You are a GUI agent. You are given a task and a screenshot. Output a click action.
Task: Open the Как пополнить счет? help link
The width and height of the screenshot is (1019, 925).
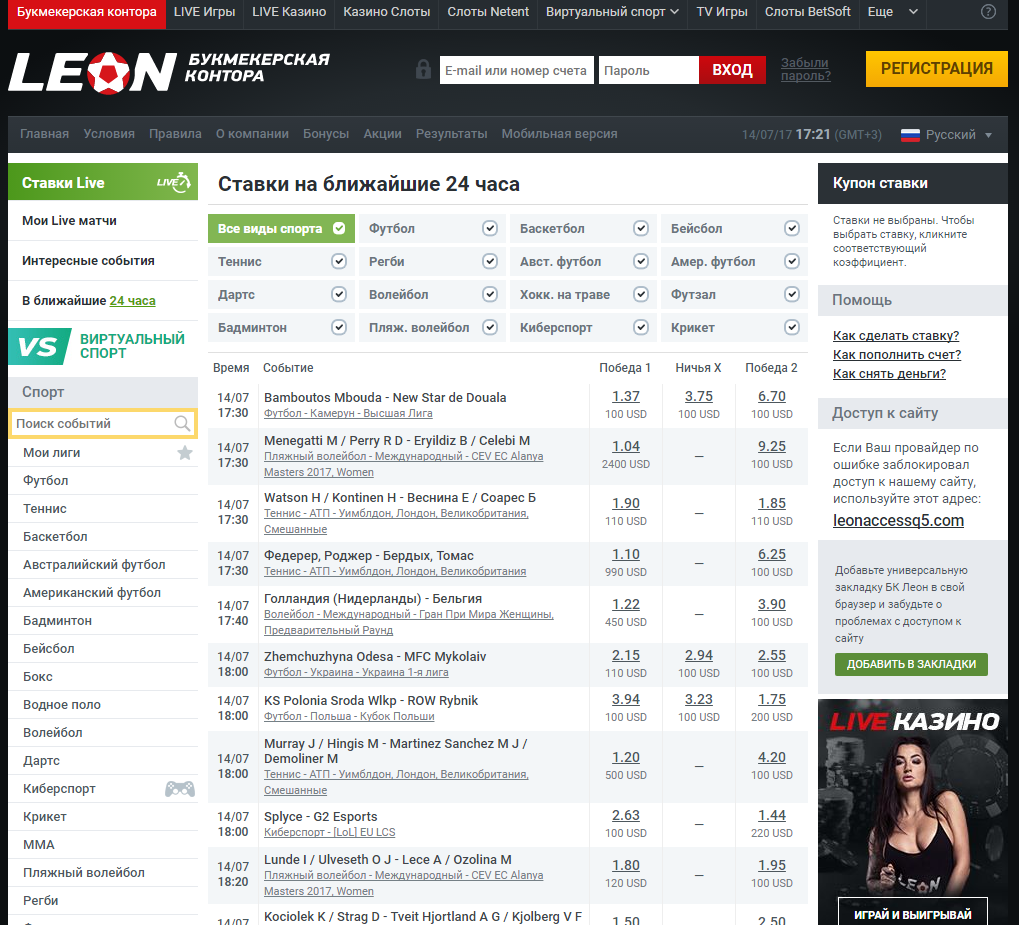pyautogui.click(x=897, y=354)
